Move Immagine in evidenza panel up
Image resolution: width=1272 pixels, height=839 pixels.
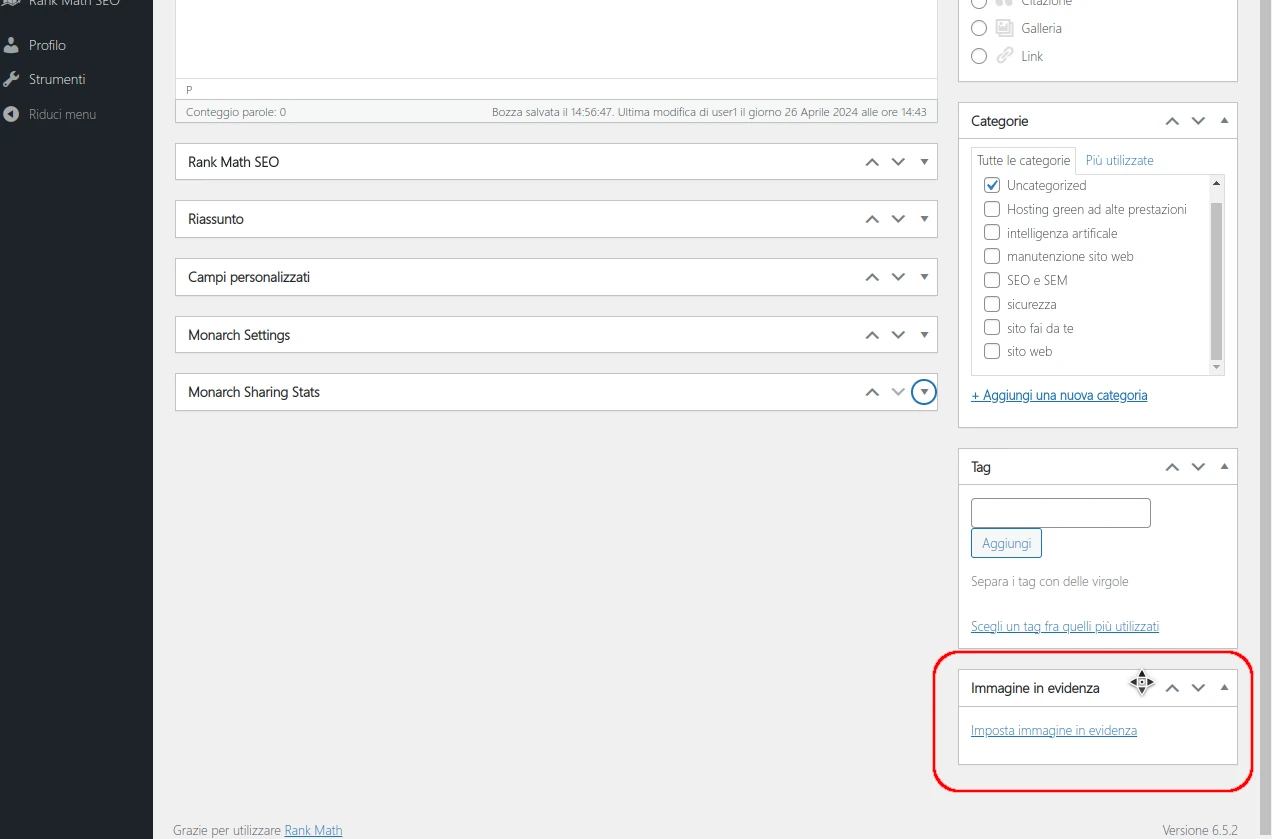[x=1172, y=688]
